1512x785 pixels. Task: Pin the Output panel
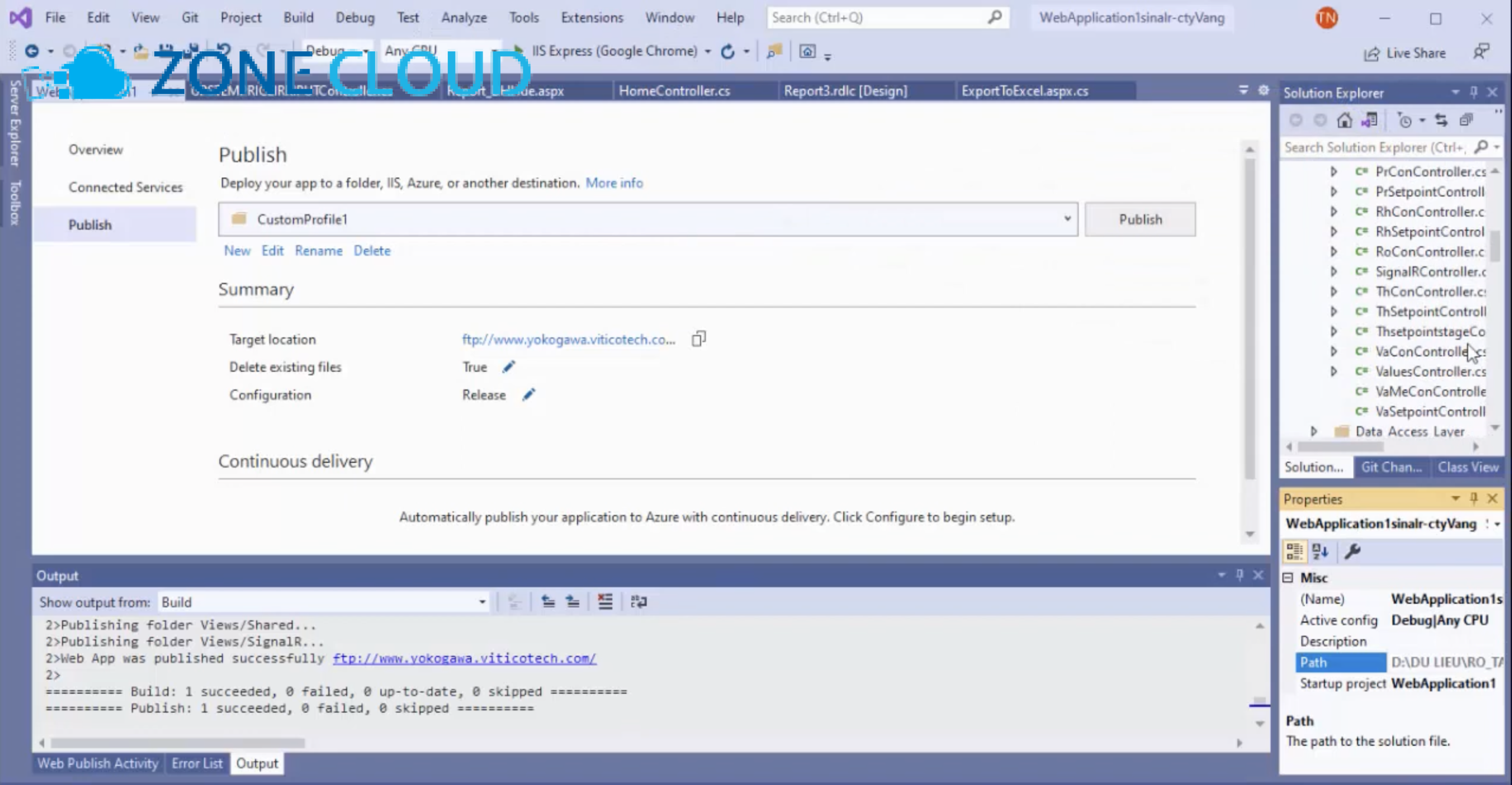click(x=1240, y=575)
